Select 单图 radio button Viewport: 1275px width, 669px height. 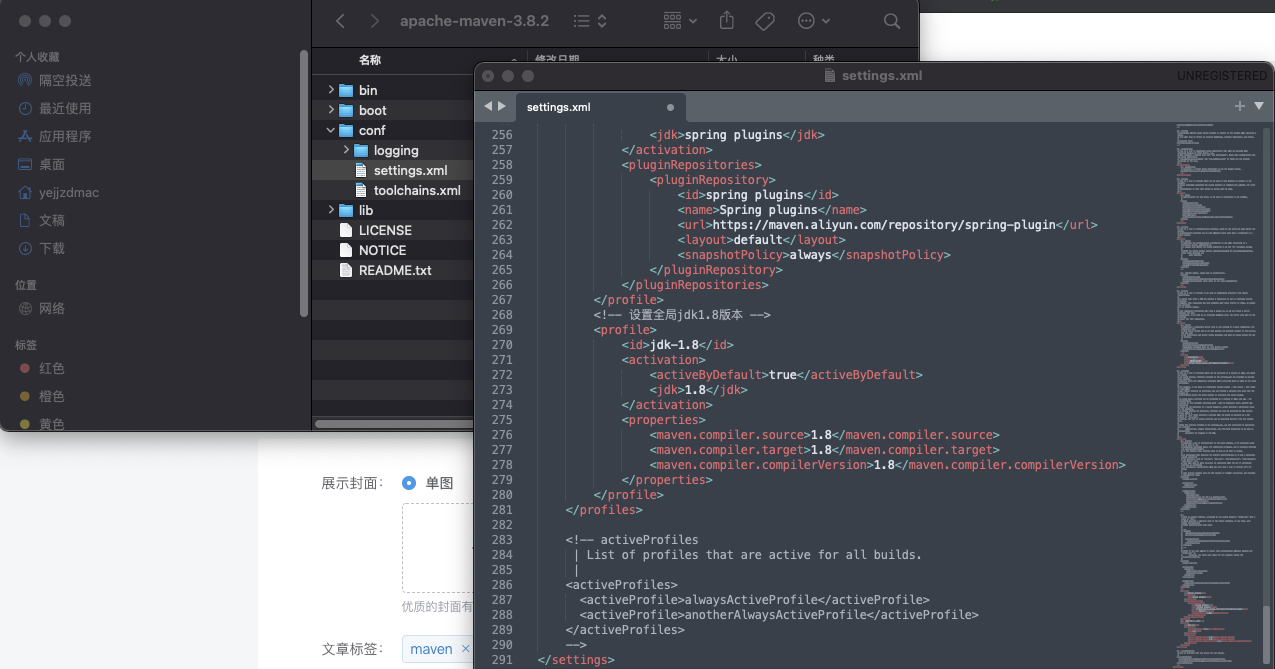(x=409, y=483)
